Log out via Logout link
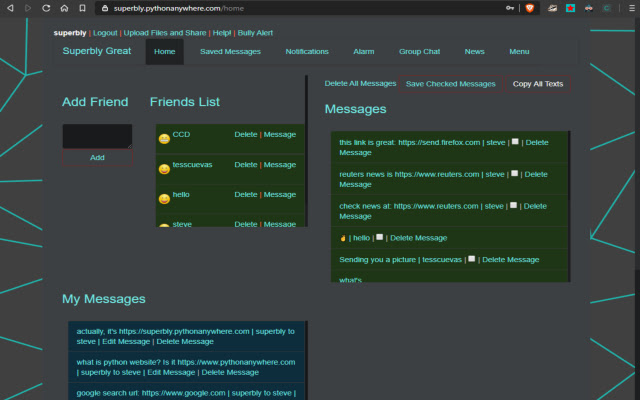The height and width of the screenshot is (400, 640). coord(105,33)
